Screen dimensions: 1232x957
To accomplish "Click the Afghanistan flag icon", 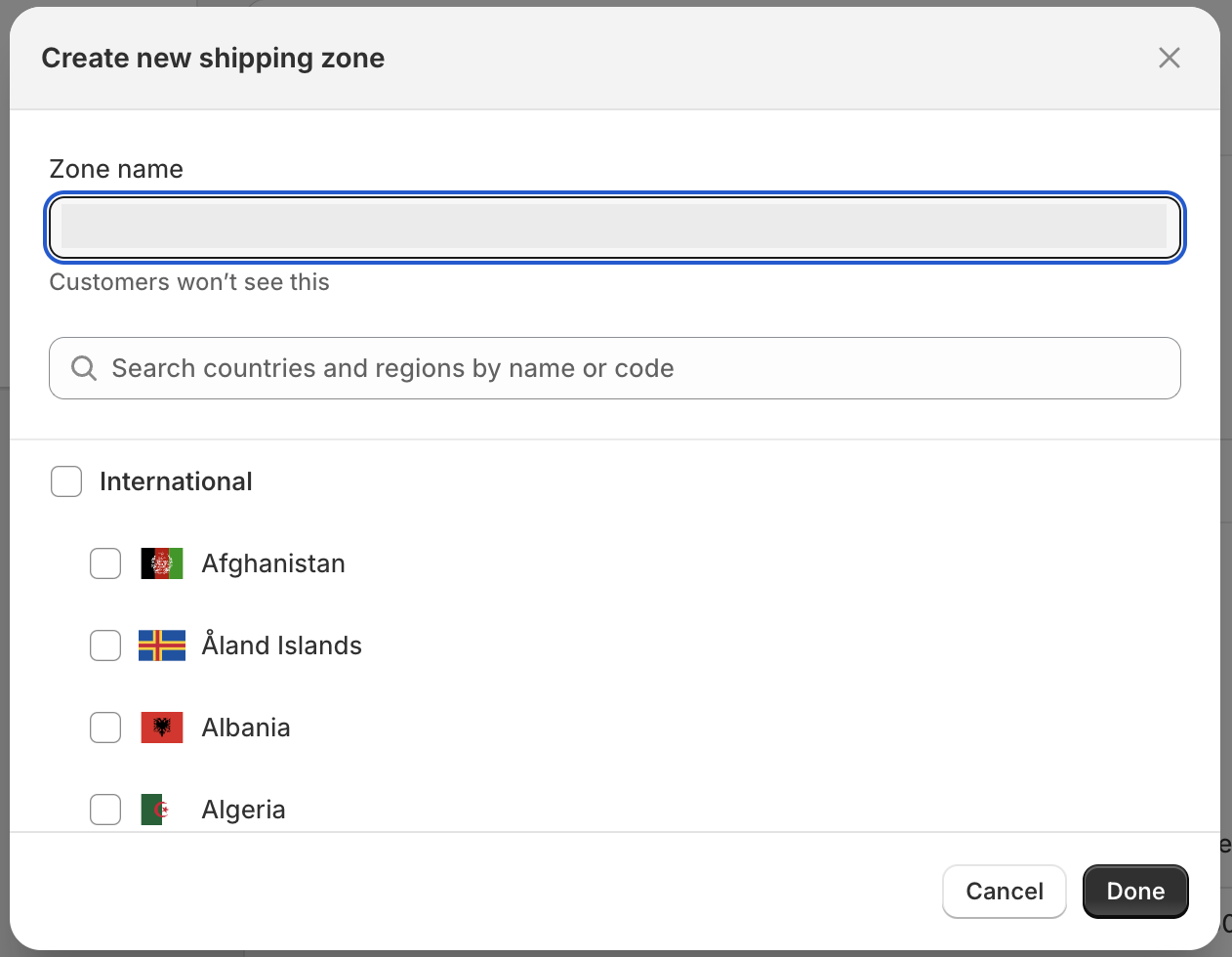I will (162, 563).
